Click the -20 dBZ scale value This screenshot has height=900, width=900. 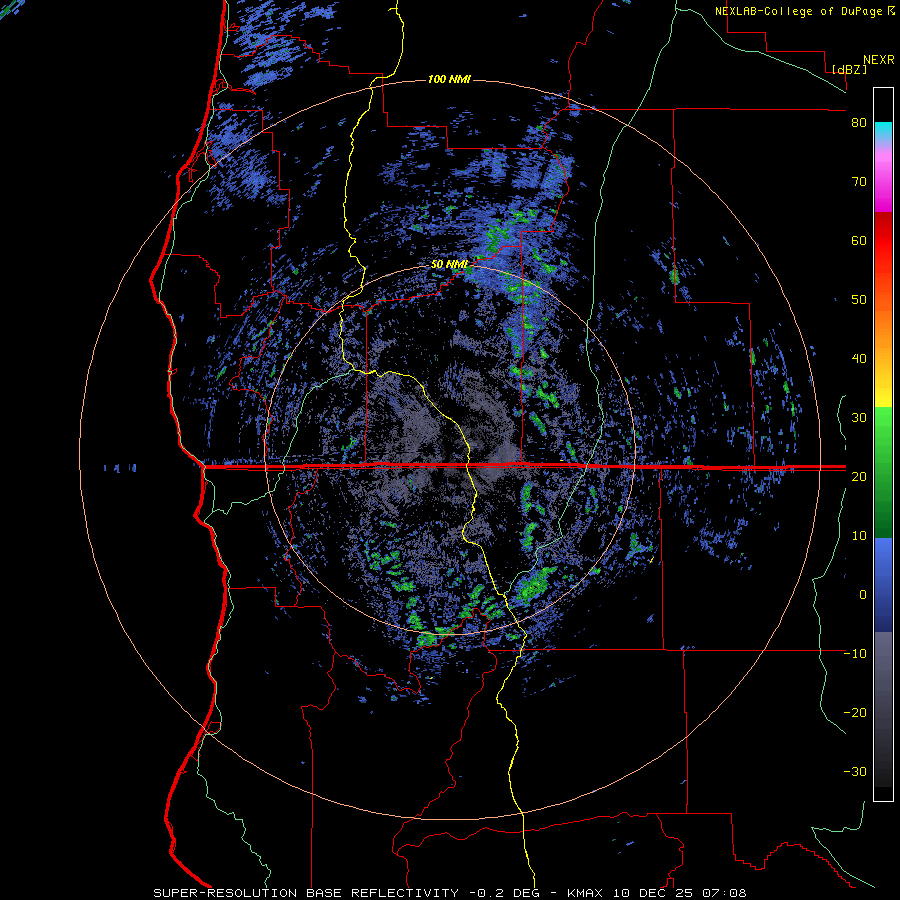(855, 713)
